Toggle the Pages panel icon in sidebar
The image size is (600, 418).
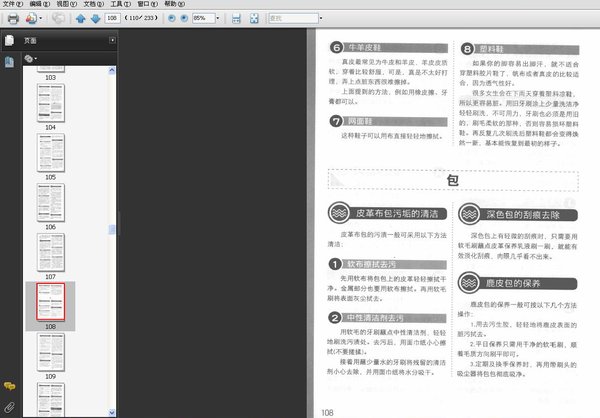[10, 40]
